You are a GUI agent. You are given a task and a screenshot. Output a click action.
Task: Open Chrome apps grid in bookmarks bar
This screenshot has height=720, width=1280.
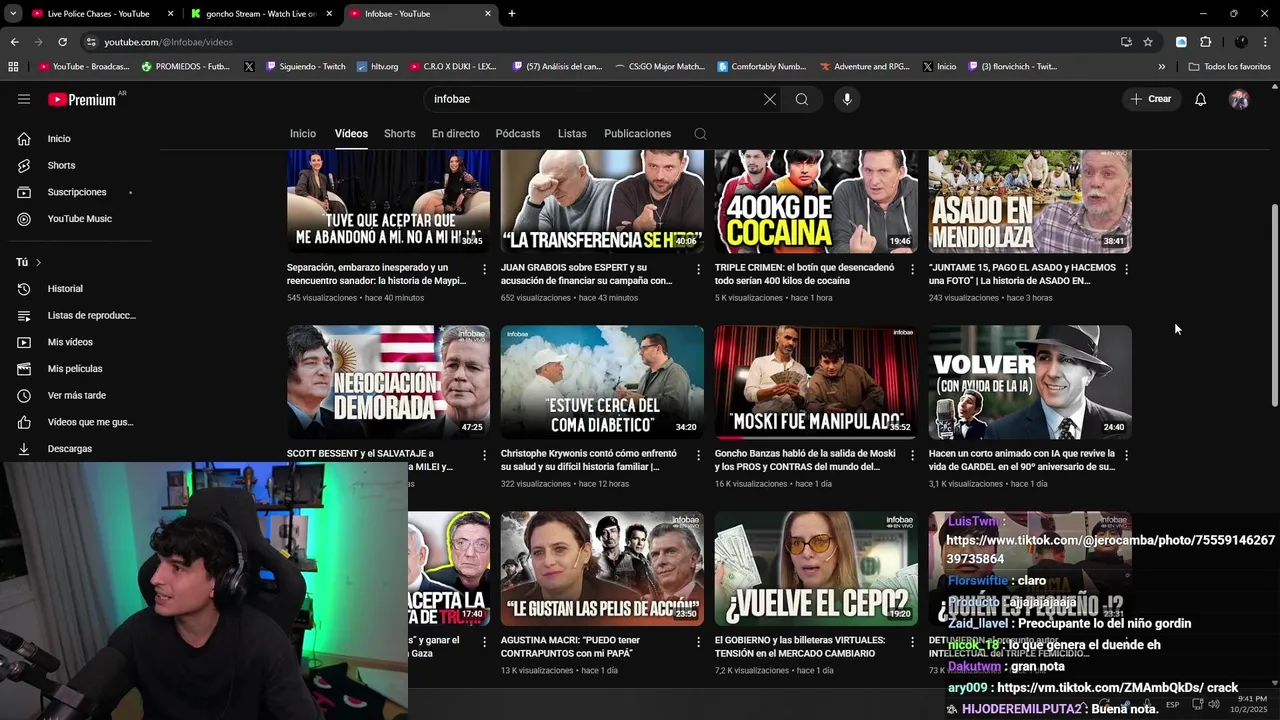(x=13, y=67)
